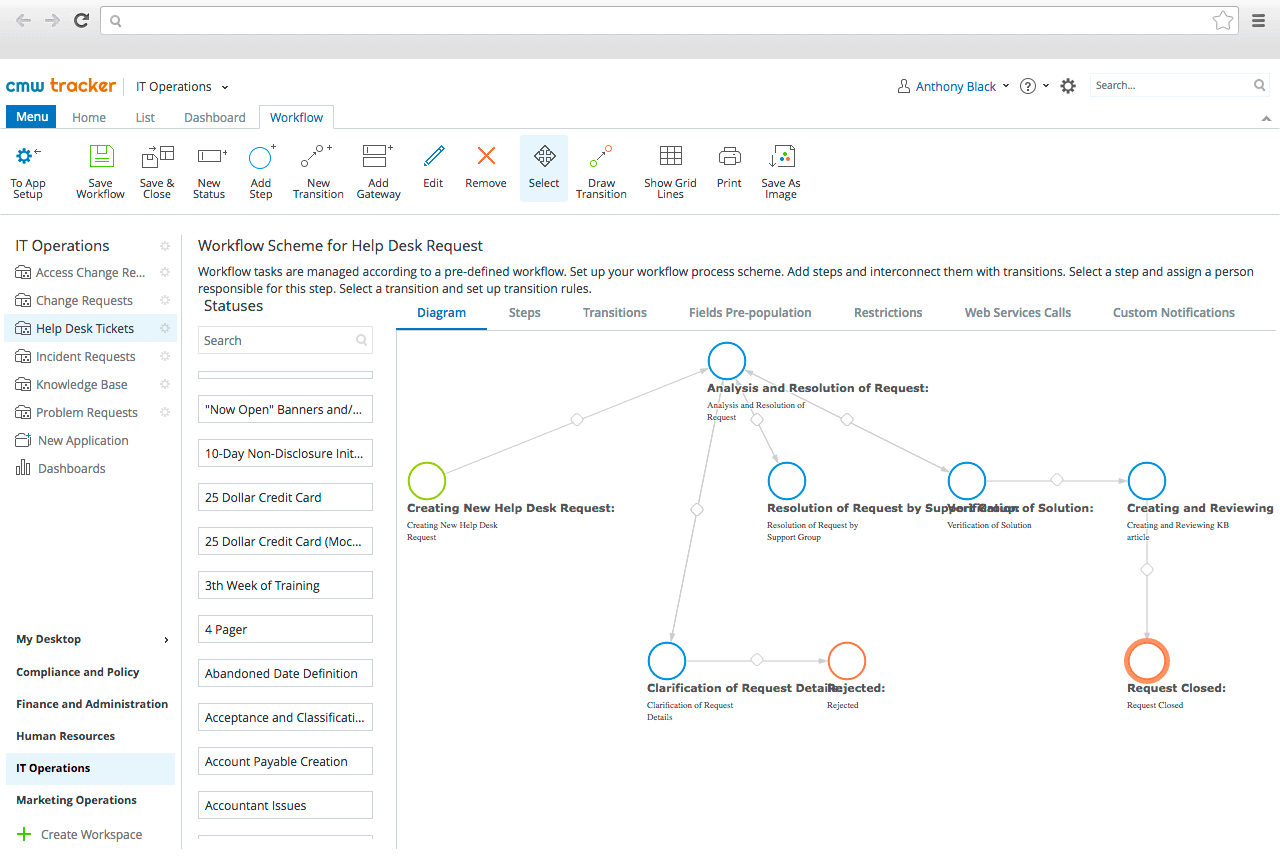Switch to the List tab
The image size is (1280, 859).
[145, 117]
